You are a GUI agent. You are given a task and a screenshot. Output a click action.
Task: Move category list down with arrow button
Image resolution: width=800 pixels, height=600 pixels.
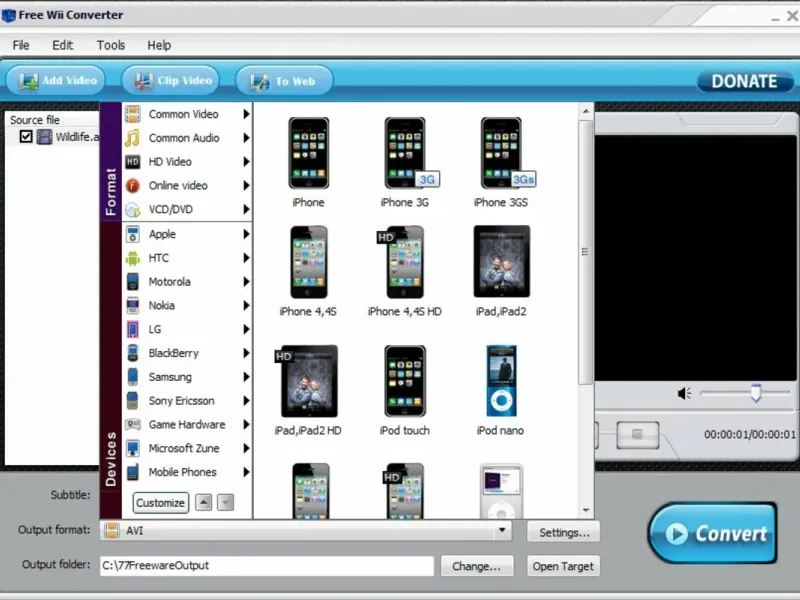point(226,503)
